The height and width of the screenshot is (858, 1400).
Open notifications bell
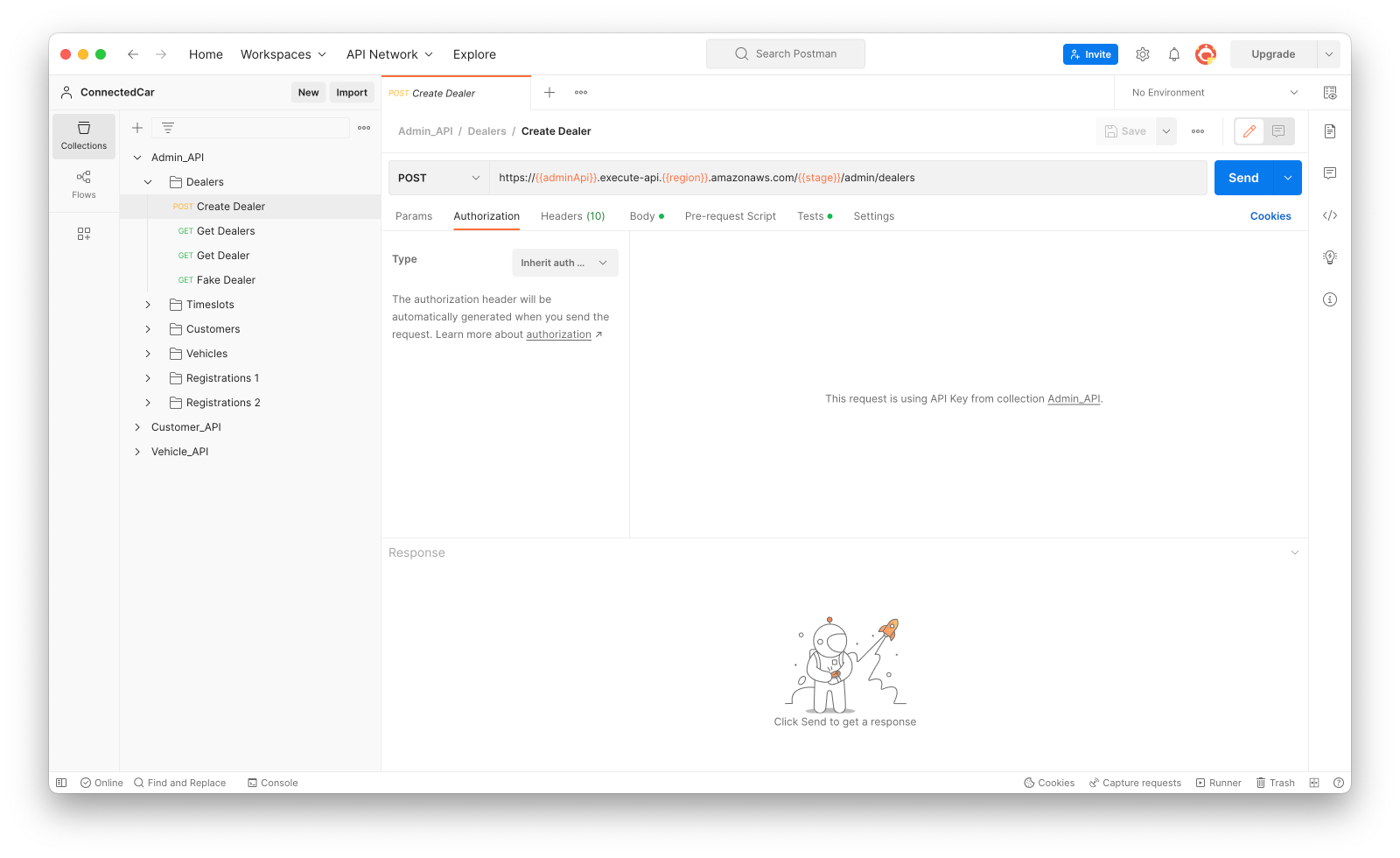[1174, 54]
